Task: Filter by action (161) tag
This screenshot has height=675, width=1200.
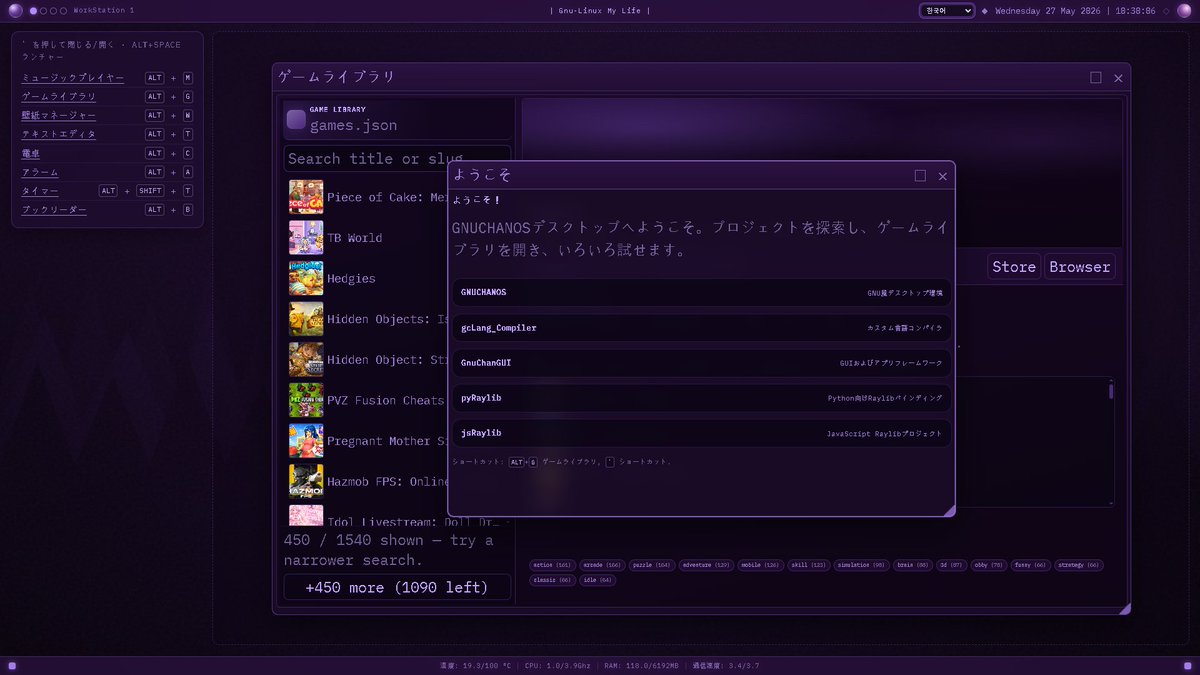Action: point(551,565)
